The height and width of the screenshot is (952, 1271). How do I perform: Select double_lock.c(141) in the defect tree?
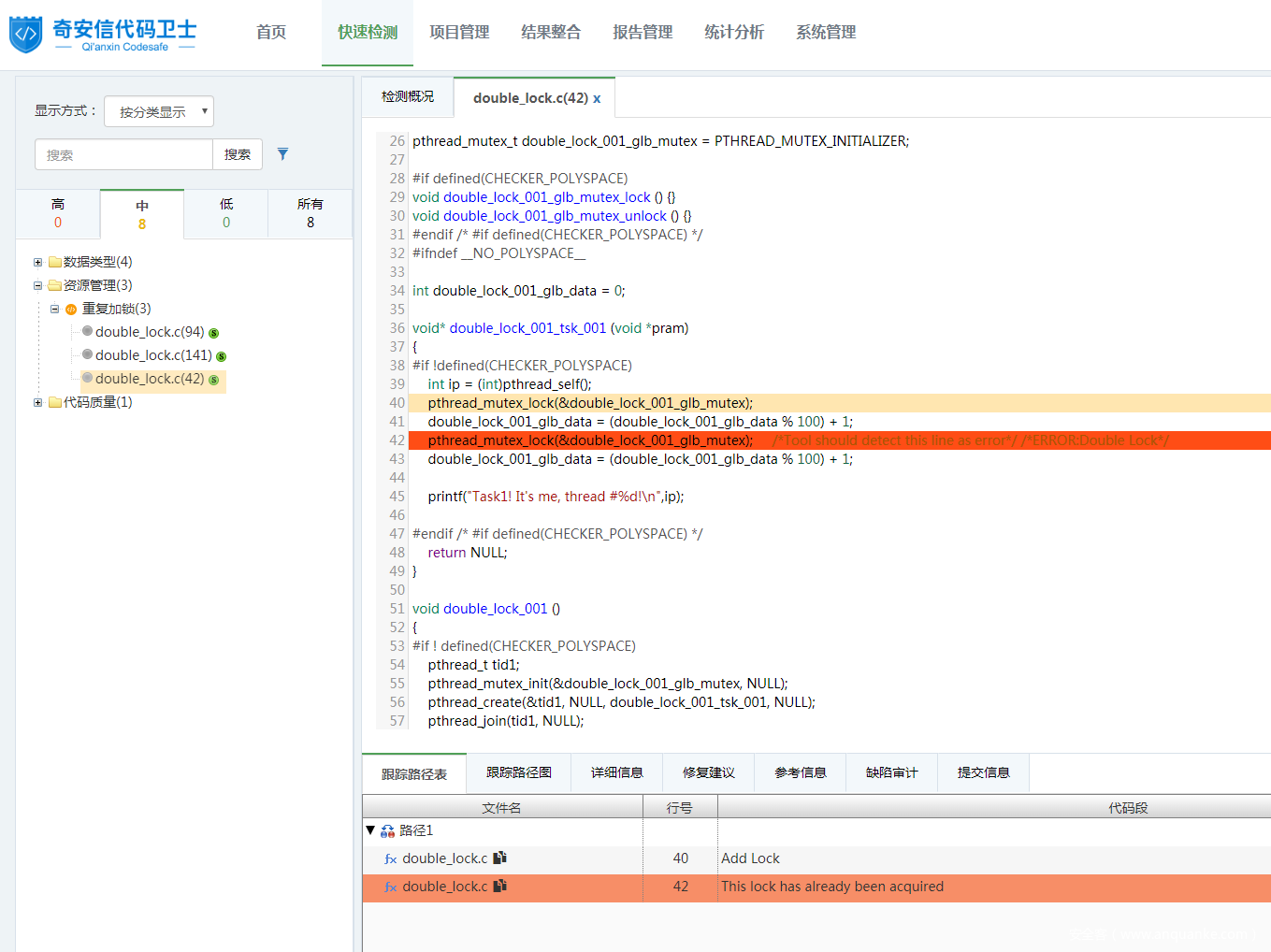pos(153,355)
